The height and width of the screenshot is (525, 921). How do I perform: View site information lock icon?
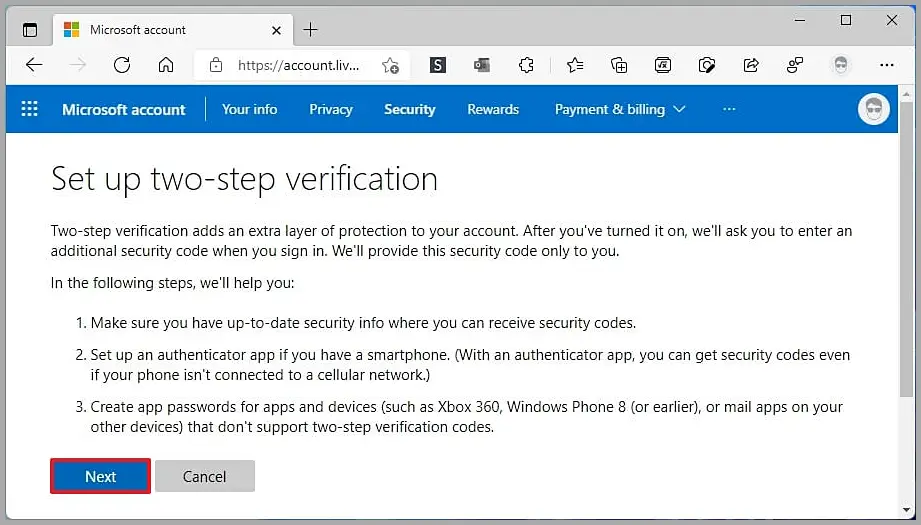click(x=216, y=65)
